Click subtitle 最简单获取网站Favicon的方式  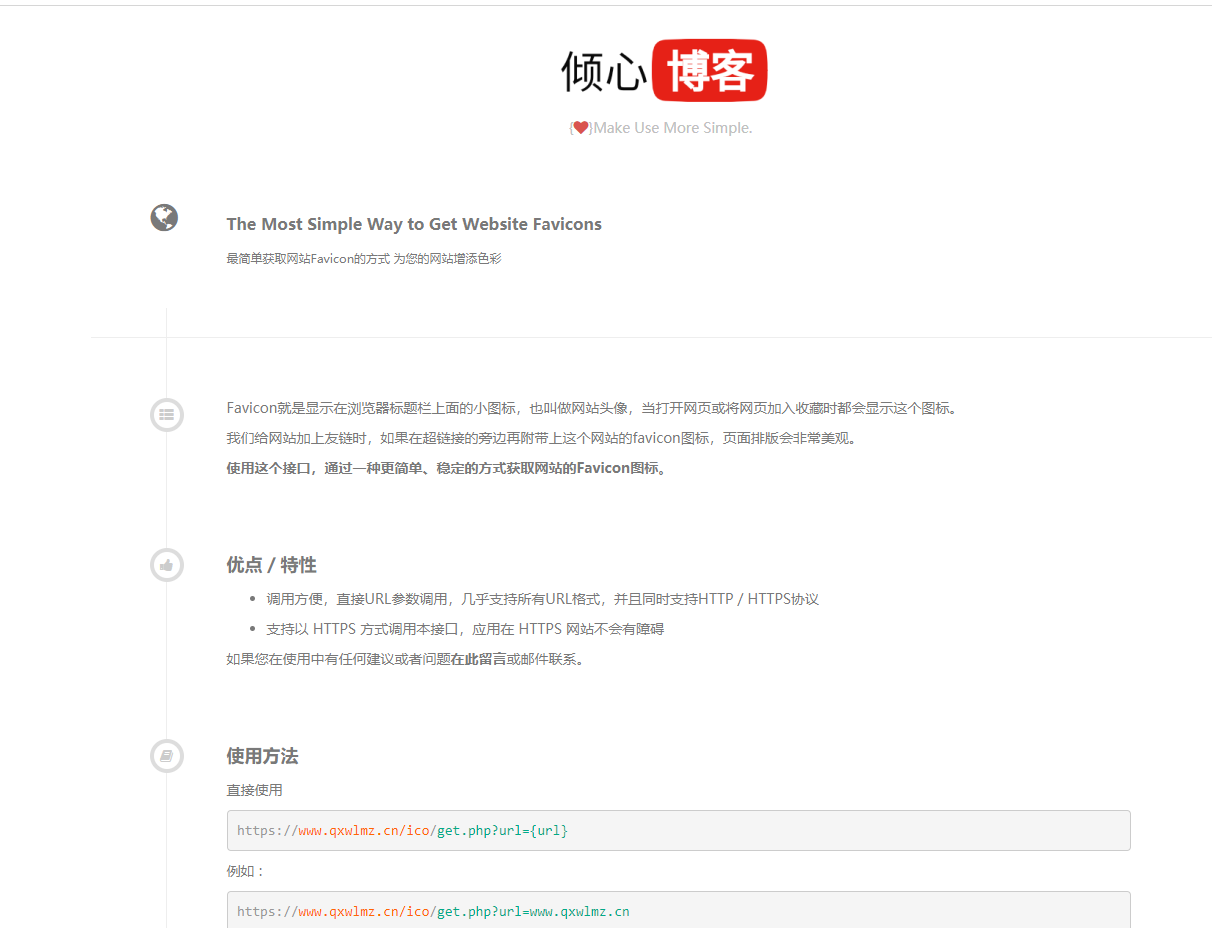(x=363, y=259)
